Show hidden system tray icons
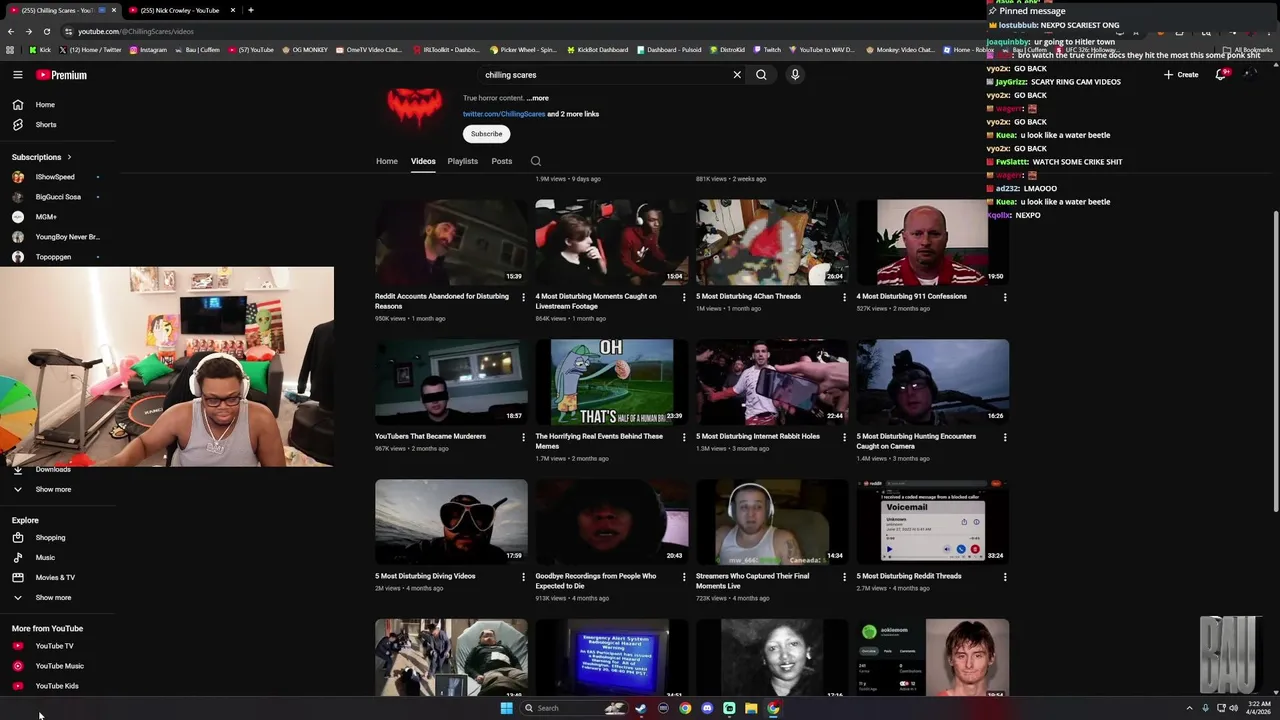The height and width of the screenshot is (720, 1280). point(1189,708)
